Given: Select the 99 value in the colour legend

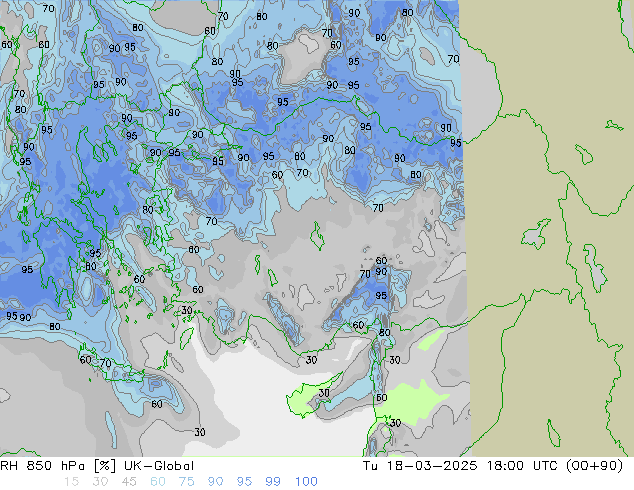Looking at the screenshot, I should [x=273, y=482].
